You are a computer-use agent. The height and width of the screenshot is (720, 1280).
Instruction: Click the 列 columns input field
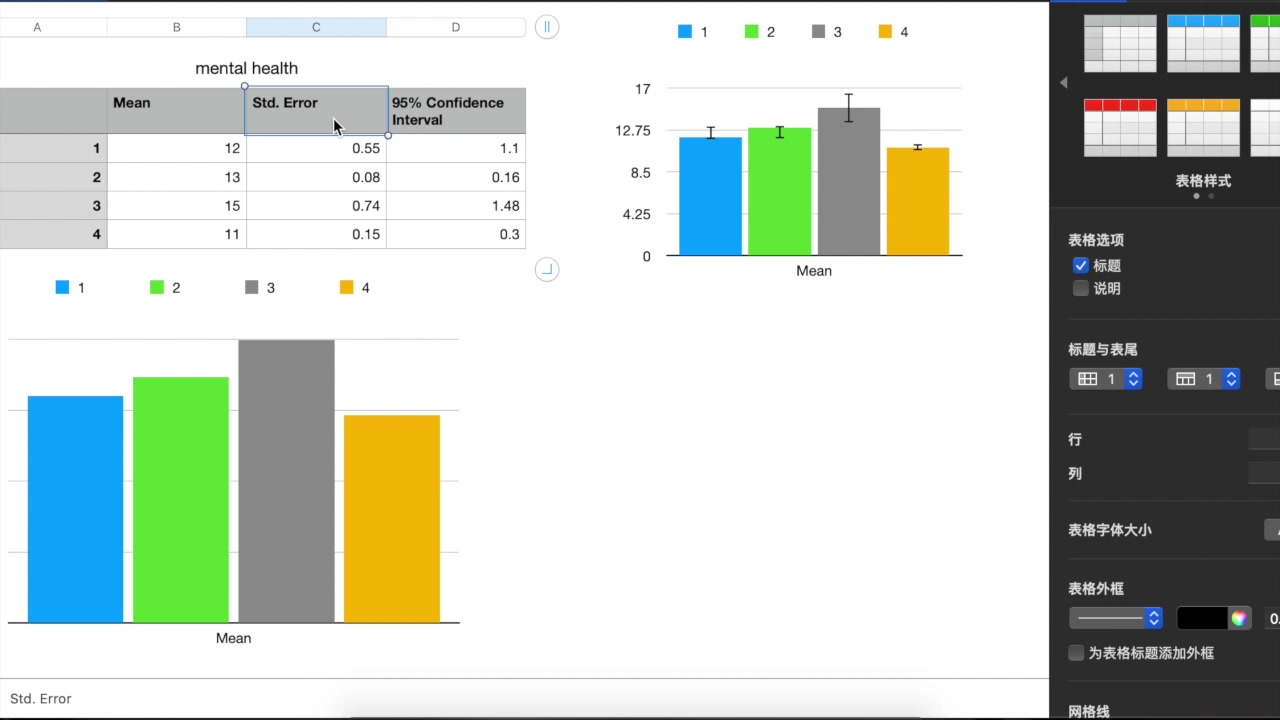click(x=1264, y=473)
